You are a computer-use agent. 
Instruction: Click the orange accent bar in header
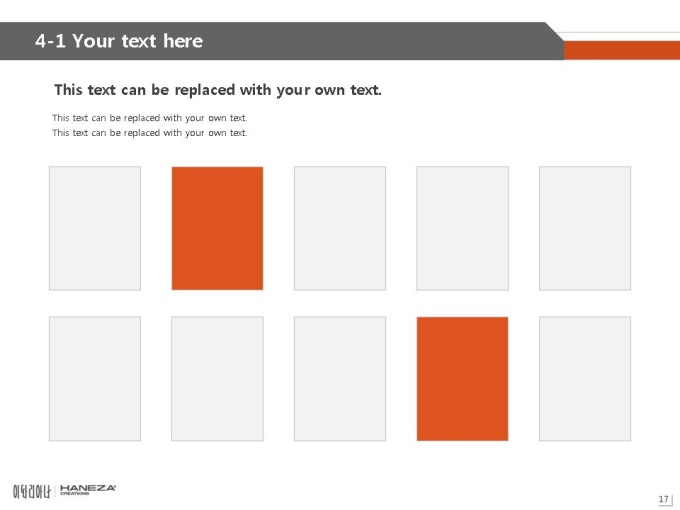point(622,50)
